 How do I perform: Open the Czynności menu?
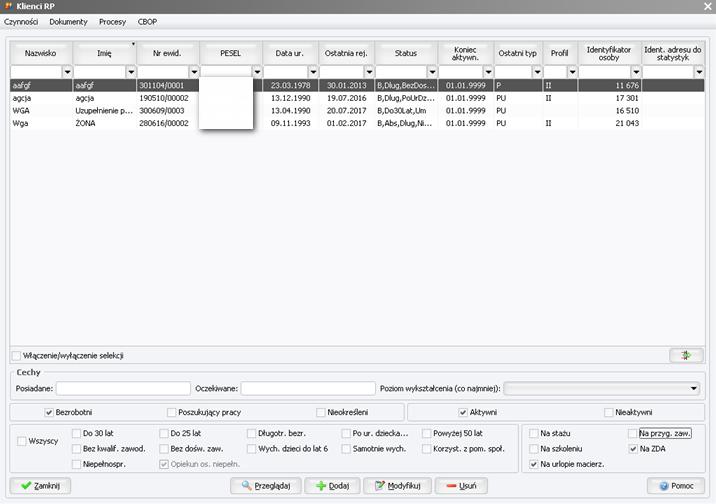pyautogui.click(x=21, y=21)
